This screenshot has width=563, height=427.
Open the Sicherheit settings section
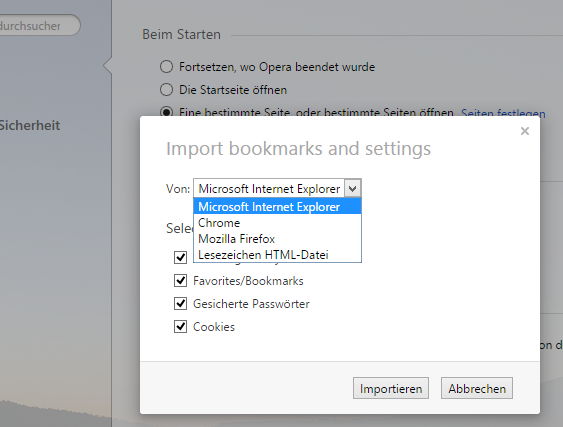pyautogui.click(x=30, y=125)
